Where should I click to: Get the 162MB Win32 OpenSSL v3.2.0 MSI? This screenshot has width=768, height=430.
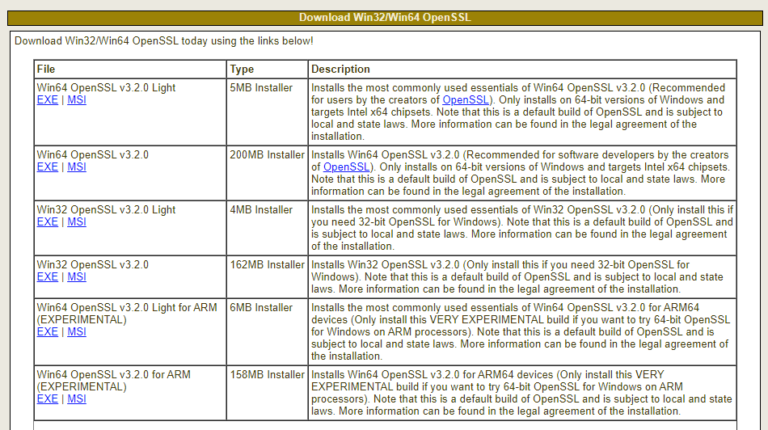pyautogui.click(x=76, y=277)
